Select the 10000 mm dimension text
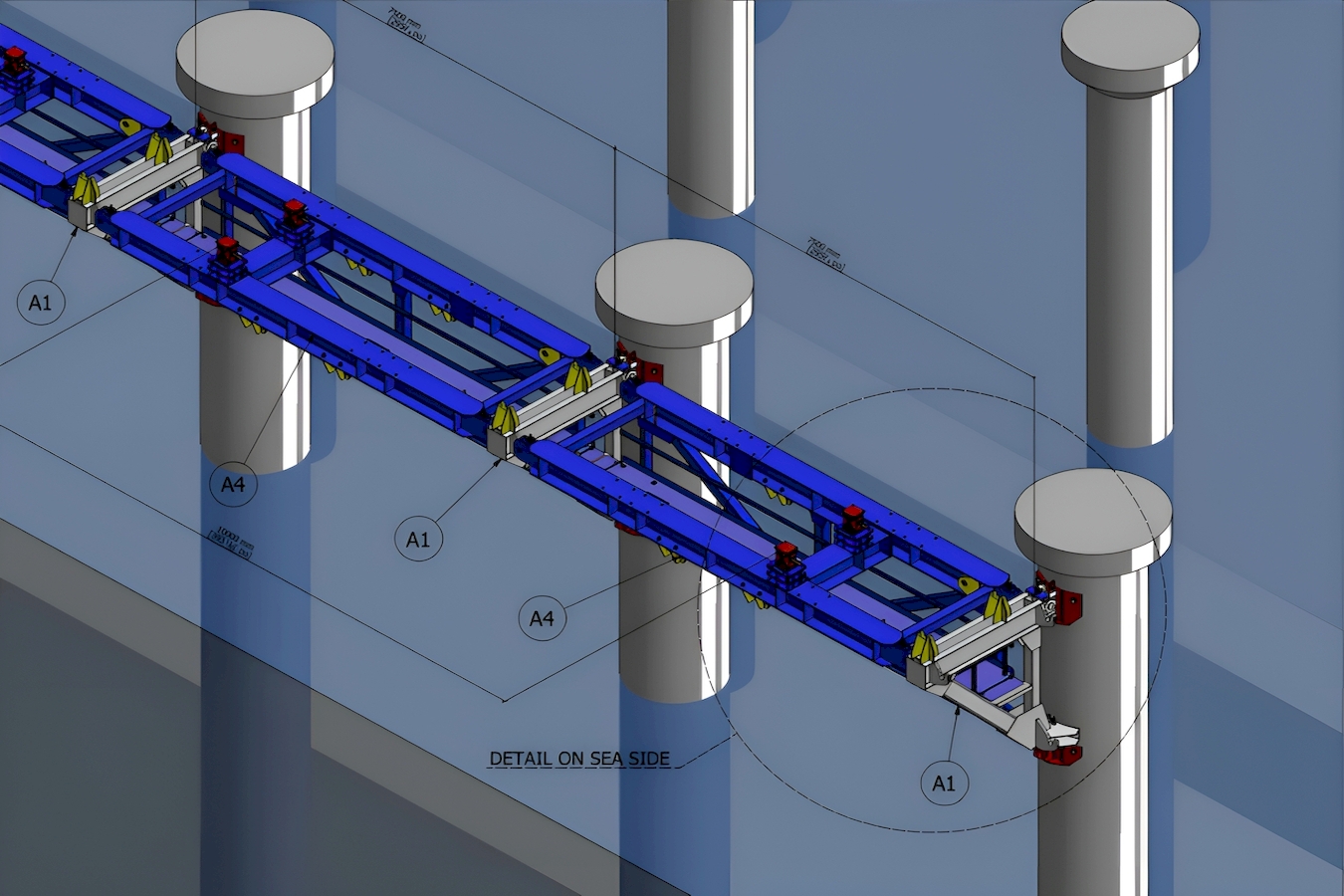Screen dimensions: 1344x896 click(231, 542)
